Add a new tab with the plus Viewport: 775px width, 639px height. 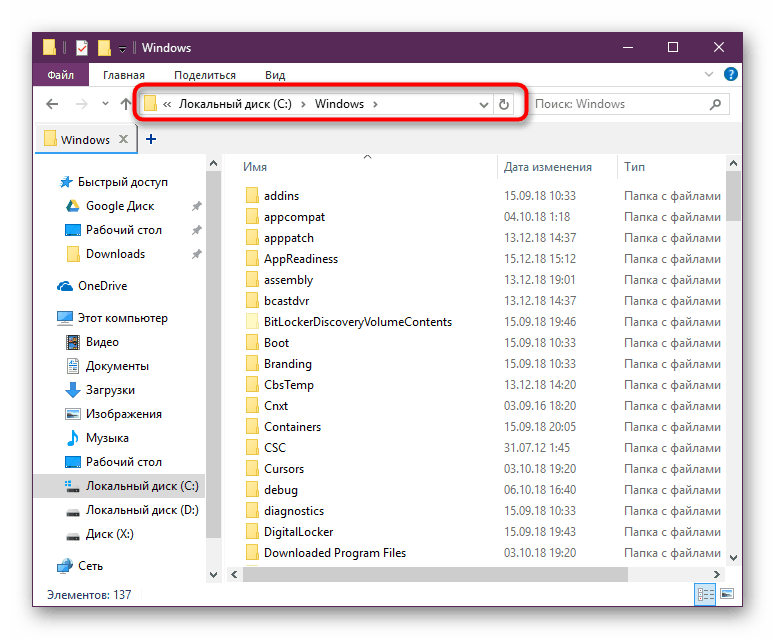coord(151,139)
